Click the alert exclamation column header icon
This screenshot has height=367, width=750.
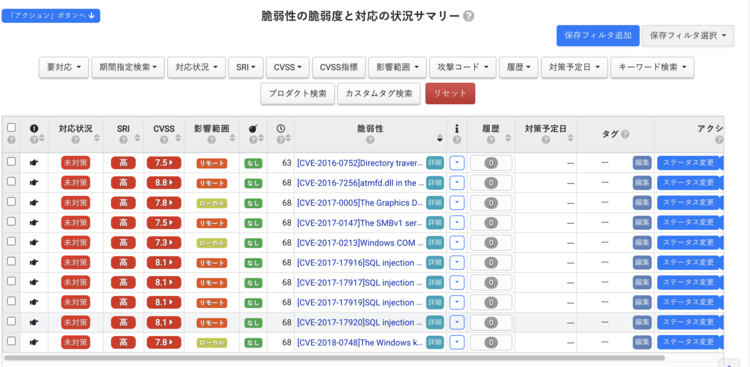pyautogui.click(x=34, y=128)
